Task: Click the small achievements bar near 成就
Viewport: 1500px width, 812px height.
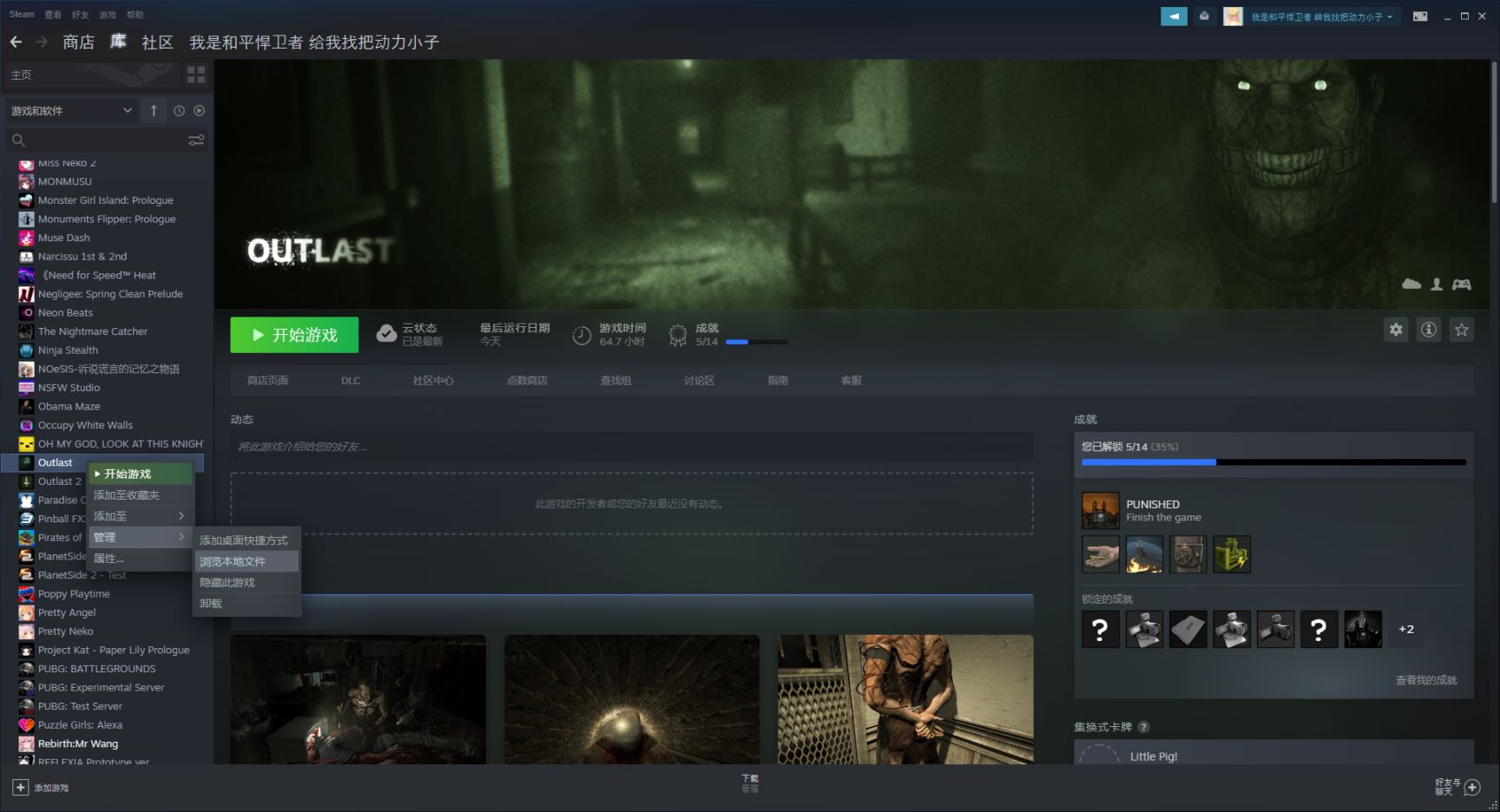Action: pos(757,342)
